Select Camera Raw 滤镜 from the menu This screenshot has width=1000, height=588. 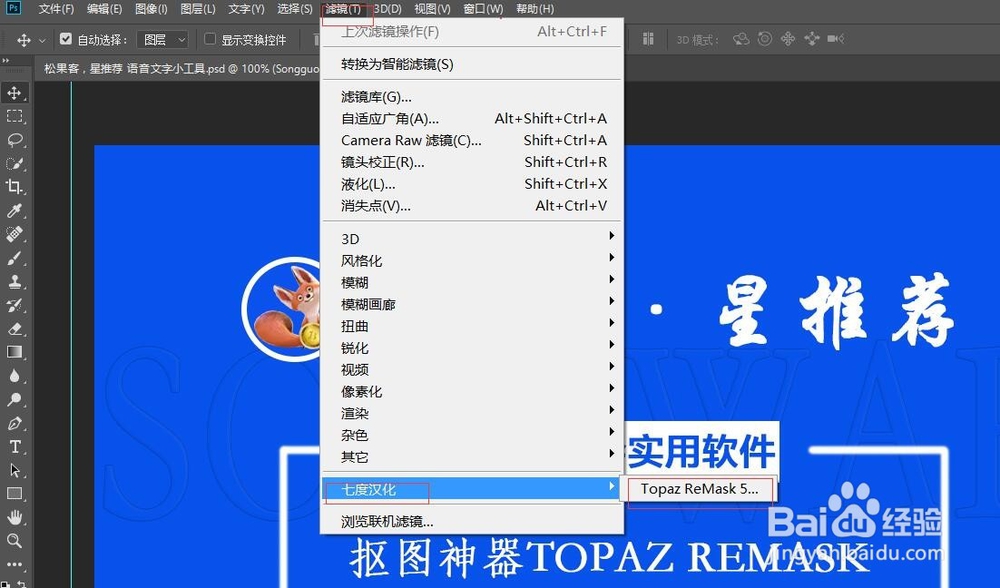pos(410,140)
